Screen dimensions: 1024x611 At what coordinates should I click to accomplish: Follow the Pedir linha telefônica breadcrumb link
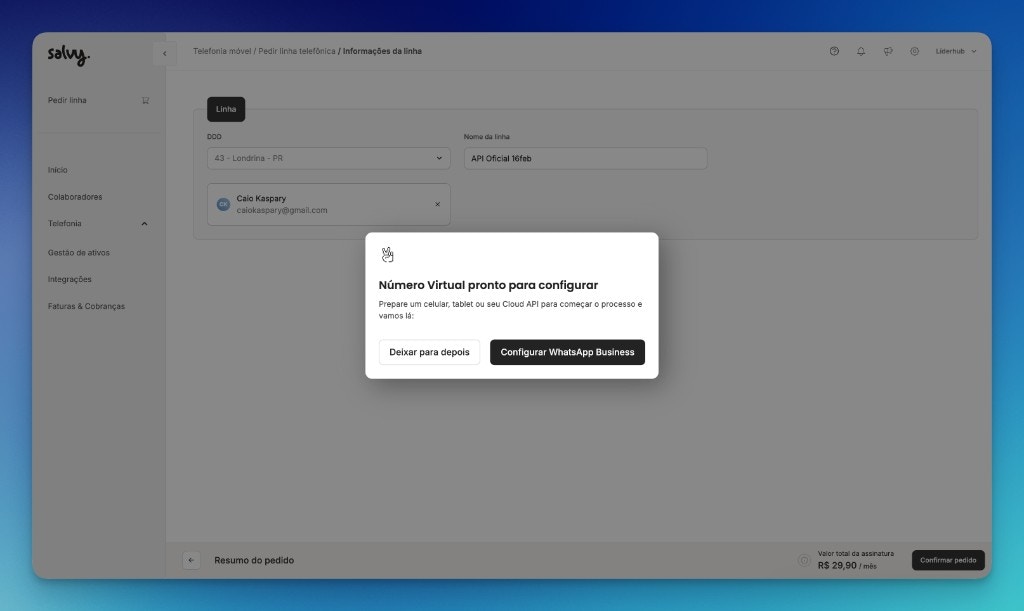[296, 51]
